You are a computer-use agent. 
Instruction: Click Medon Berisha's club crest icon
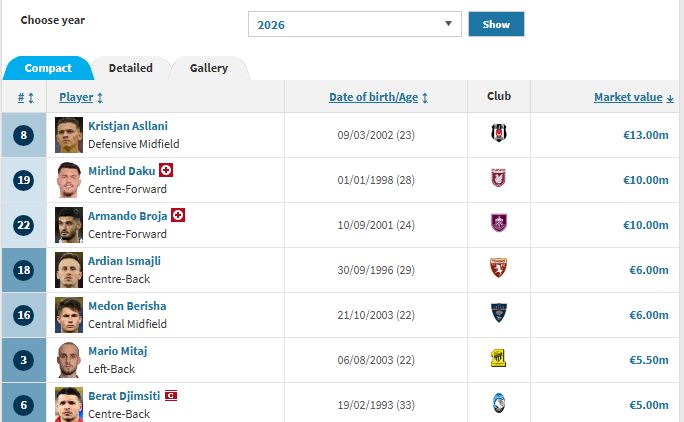[x=499, y=313]
